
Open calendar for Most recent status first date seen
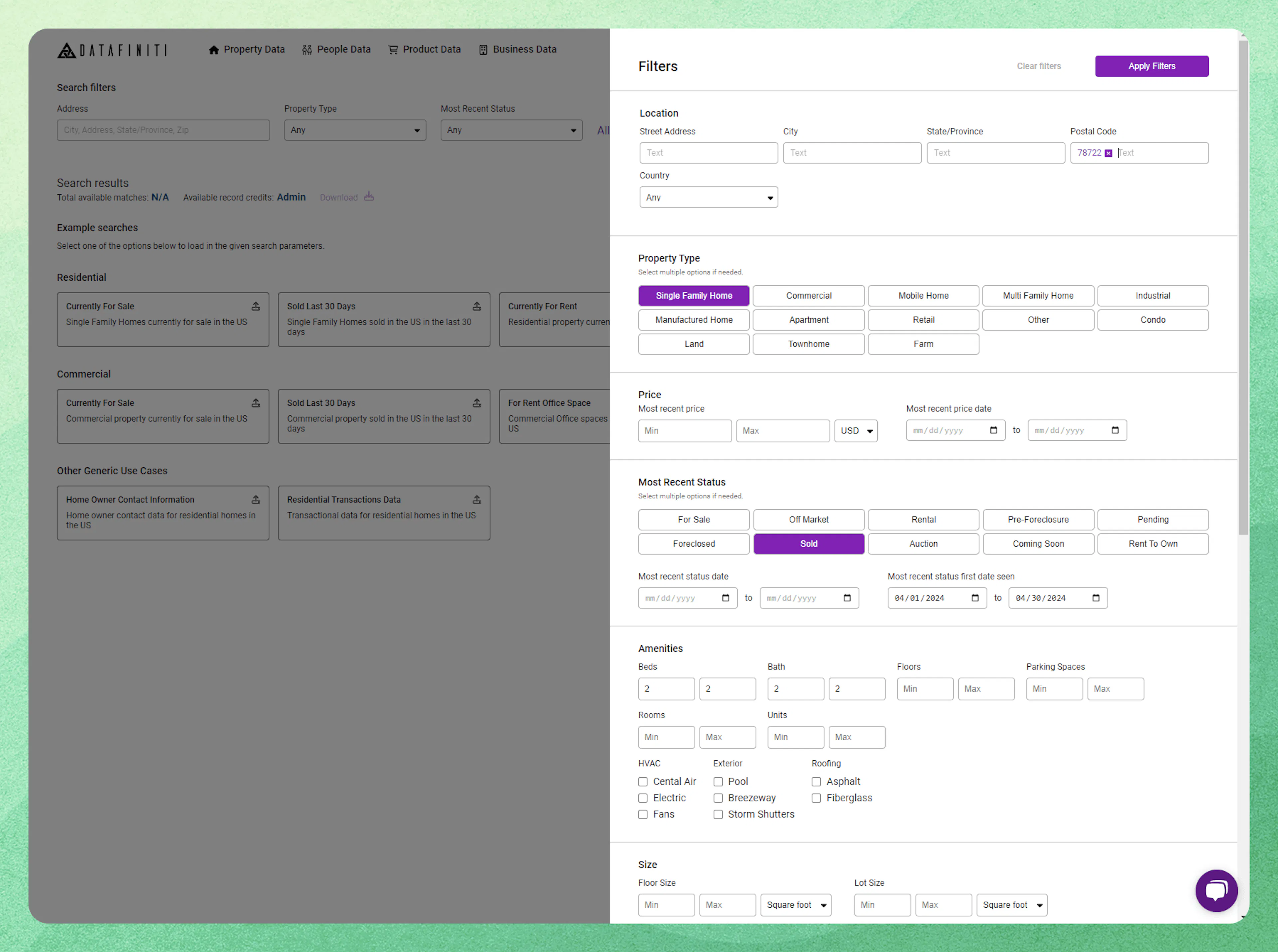point(974,597)
